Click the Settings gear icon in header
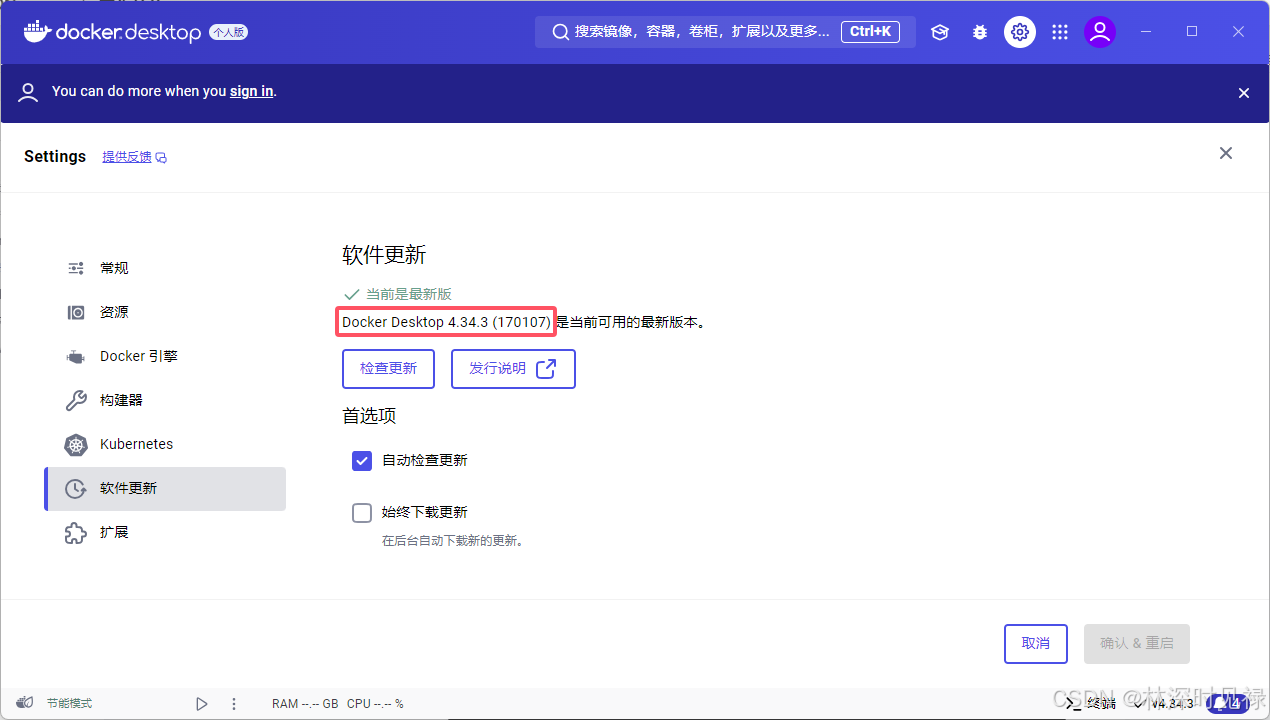Image resolution: width=1270 pixels, height=720 pixels. pos(1020,32)
